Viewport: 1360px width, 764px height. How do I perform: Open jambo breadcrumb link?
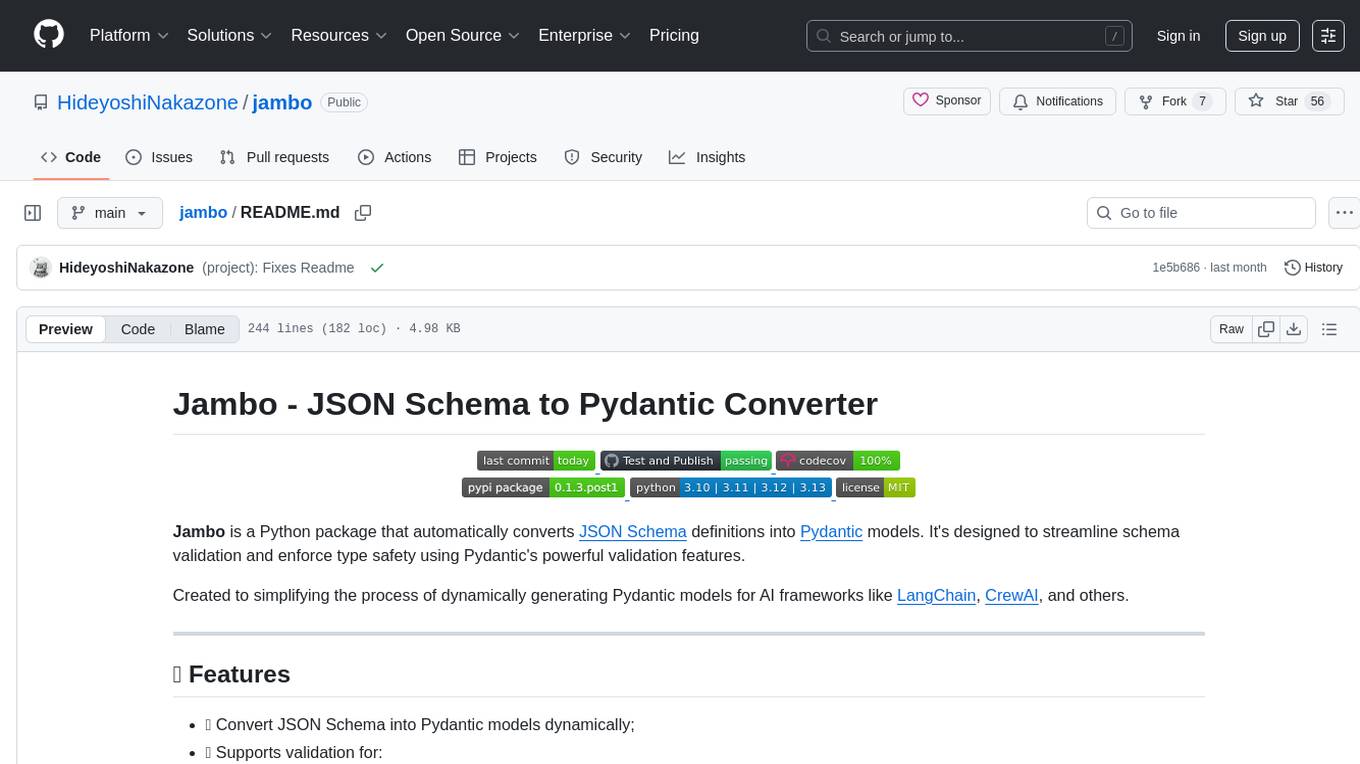tap(203, 212)
